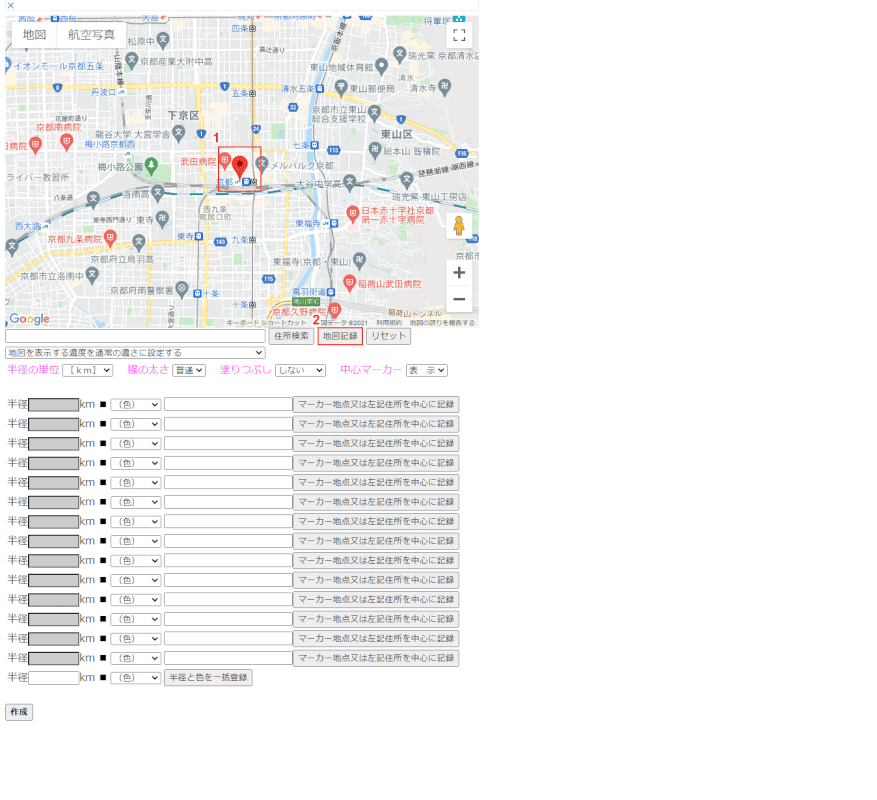This screenshot has height=800, width=877.
Task: Close the banner with the blue X
Action: point(11,6)
